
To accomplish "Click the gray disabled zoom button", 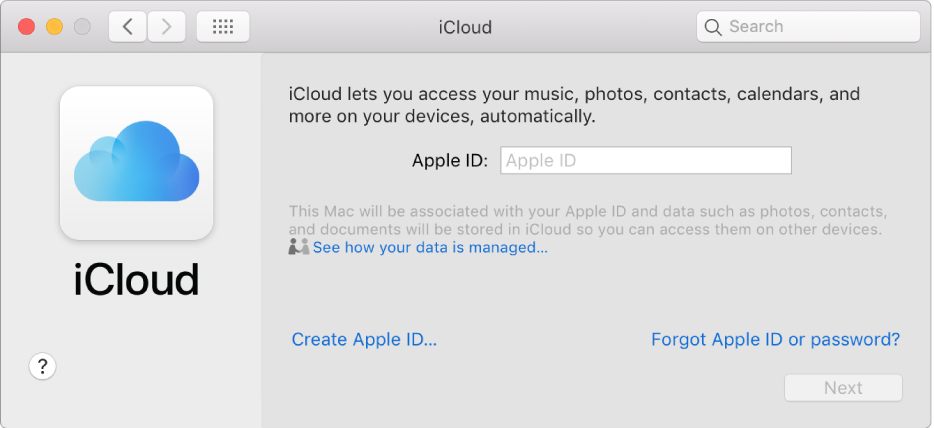I will coord(82,27).
